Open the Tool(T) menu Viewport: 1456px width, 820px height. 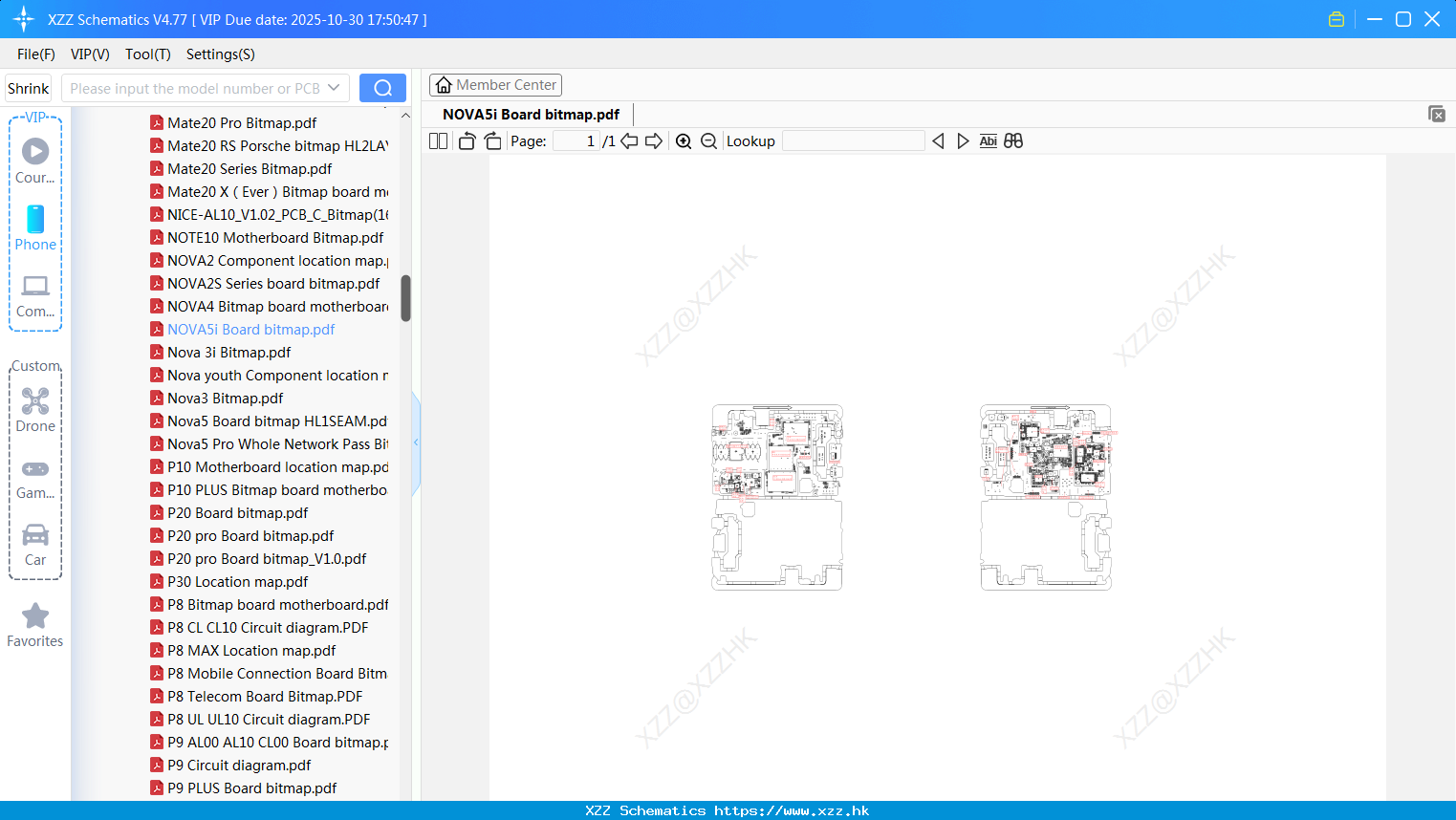tap(148, 54)
